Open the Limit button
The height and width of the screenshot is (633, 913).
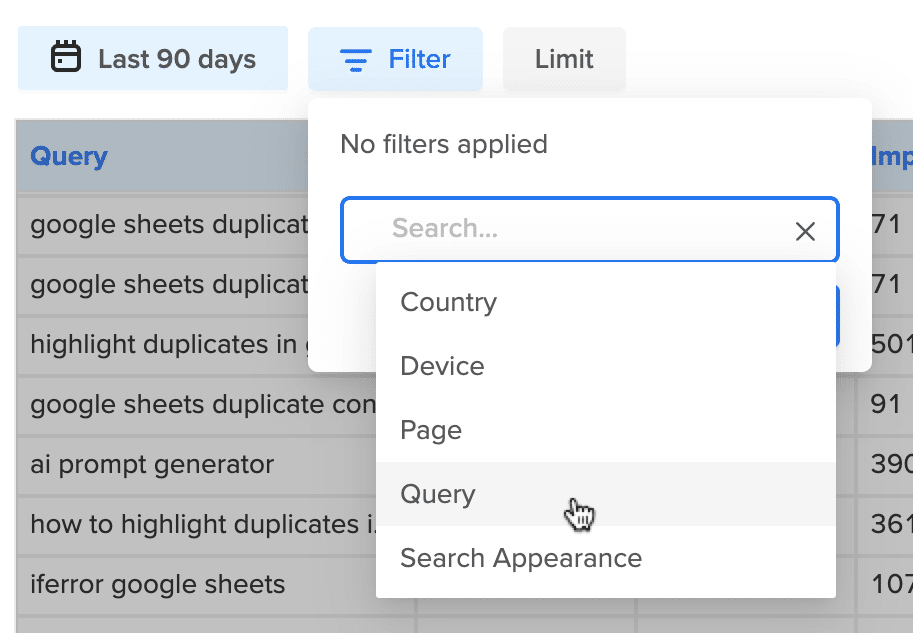(564, 59)
